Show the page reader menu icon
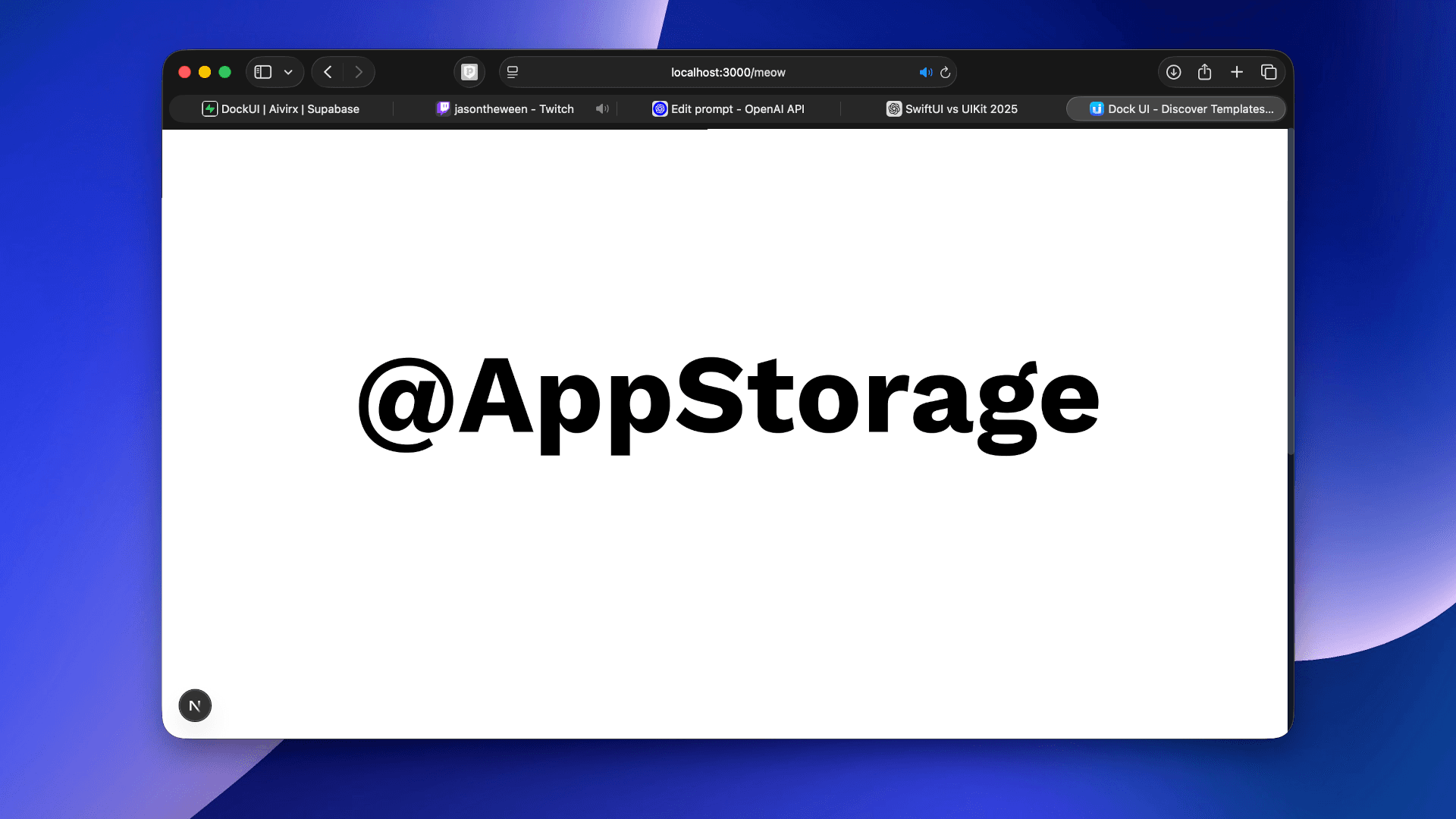 pyautogui.click(x=513, y=72)
